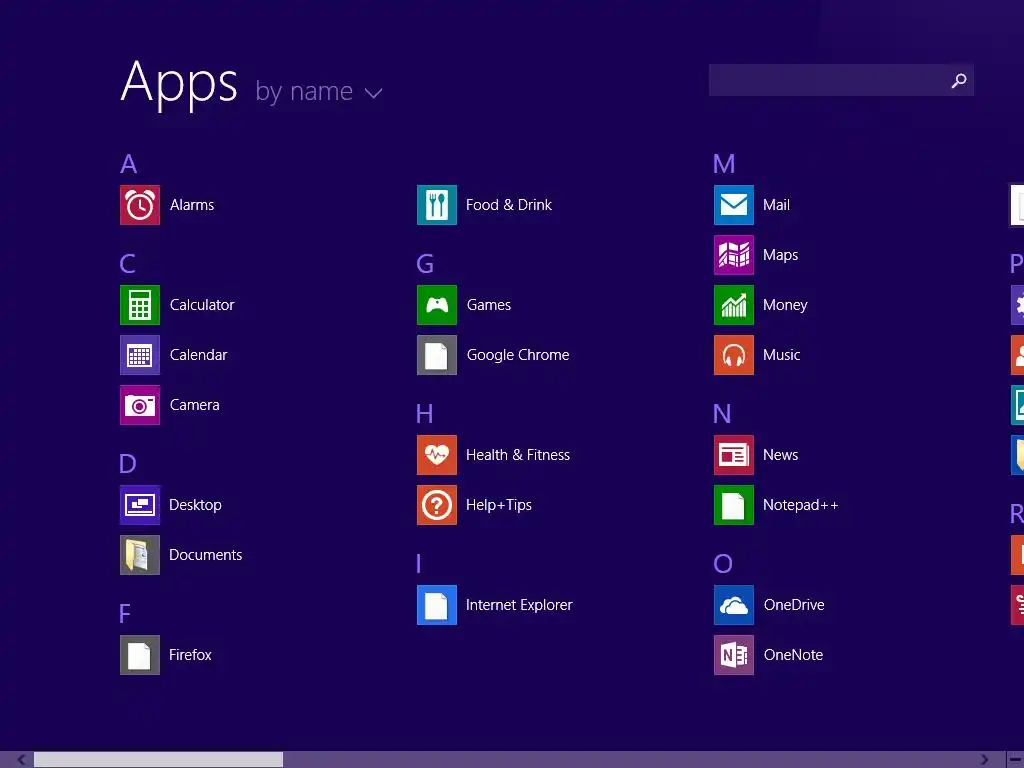The image size is (1024, 768).
Task: Open the Health & Fitness heart icon
Action: pyautogui.click(x=437, y=455)
